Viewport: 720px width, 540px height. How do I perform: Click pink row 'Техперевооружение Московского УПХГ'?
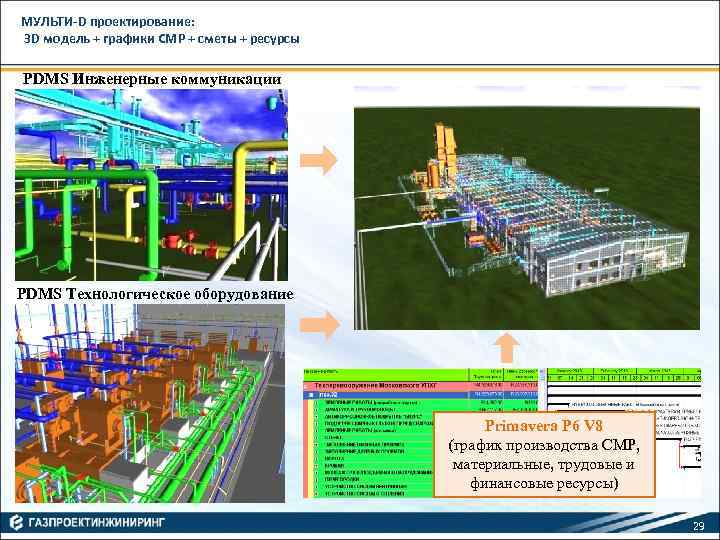(420, 386)
